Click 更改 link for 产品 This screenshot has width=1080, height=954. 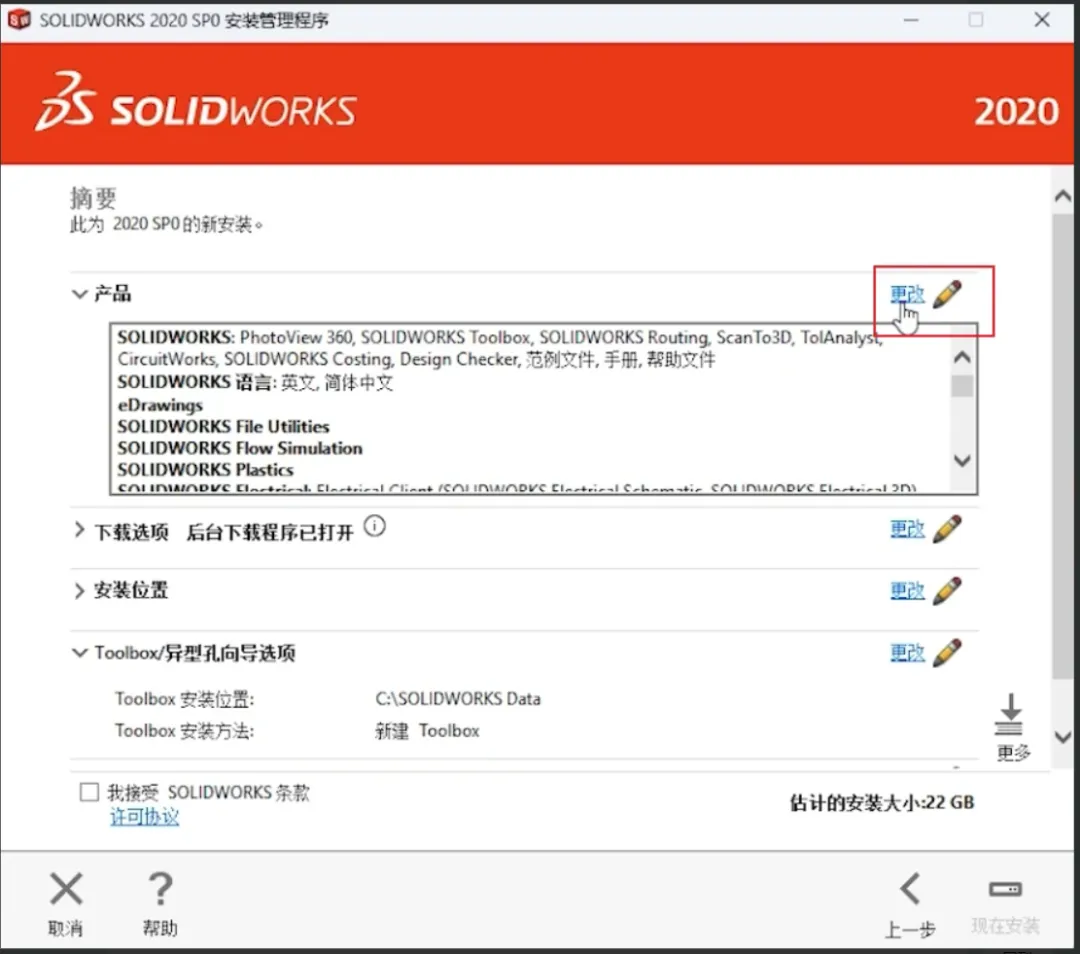pos(907,294)
